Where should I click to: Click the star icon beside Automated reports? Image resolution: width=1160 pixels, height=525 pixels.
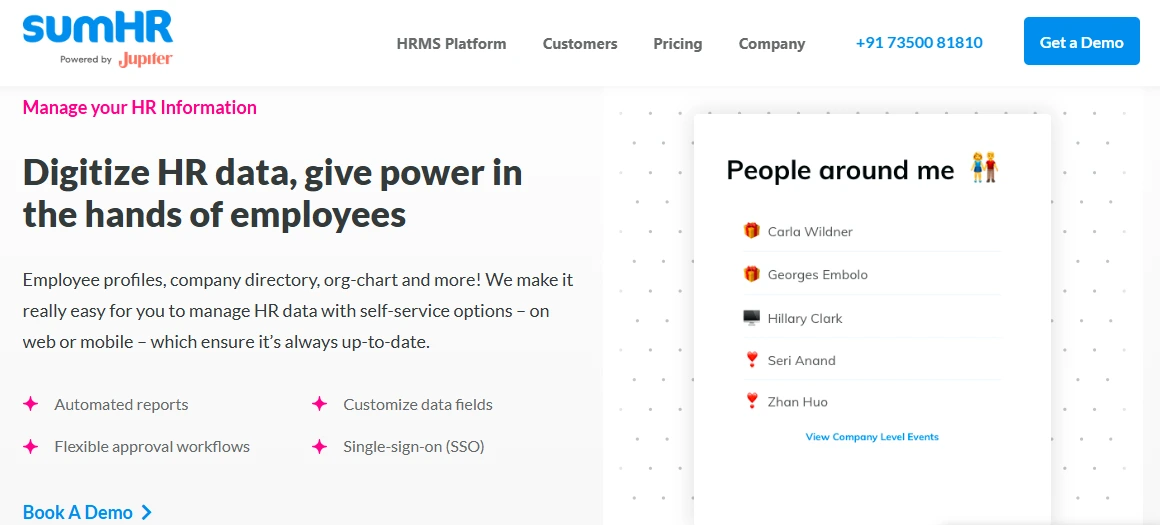click(x=30, y=404)
